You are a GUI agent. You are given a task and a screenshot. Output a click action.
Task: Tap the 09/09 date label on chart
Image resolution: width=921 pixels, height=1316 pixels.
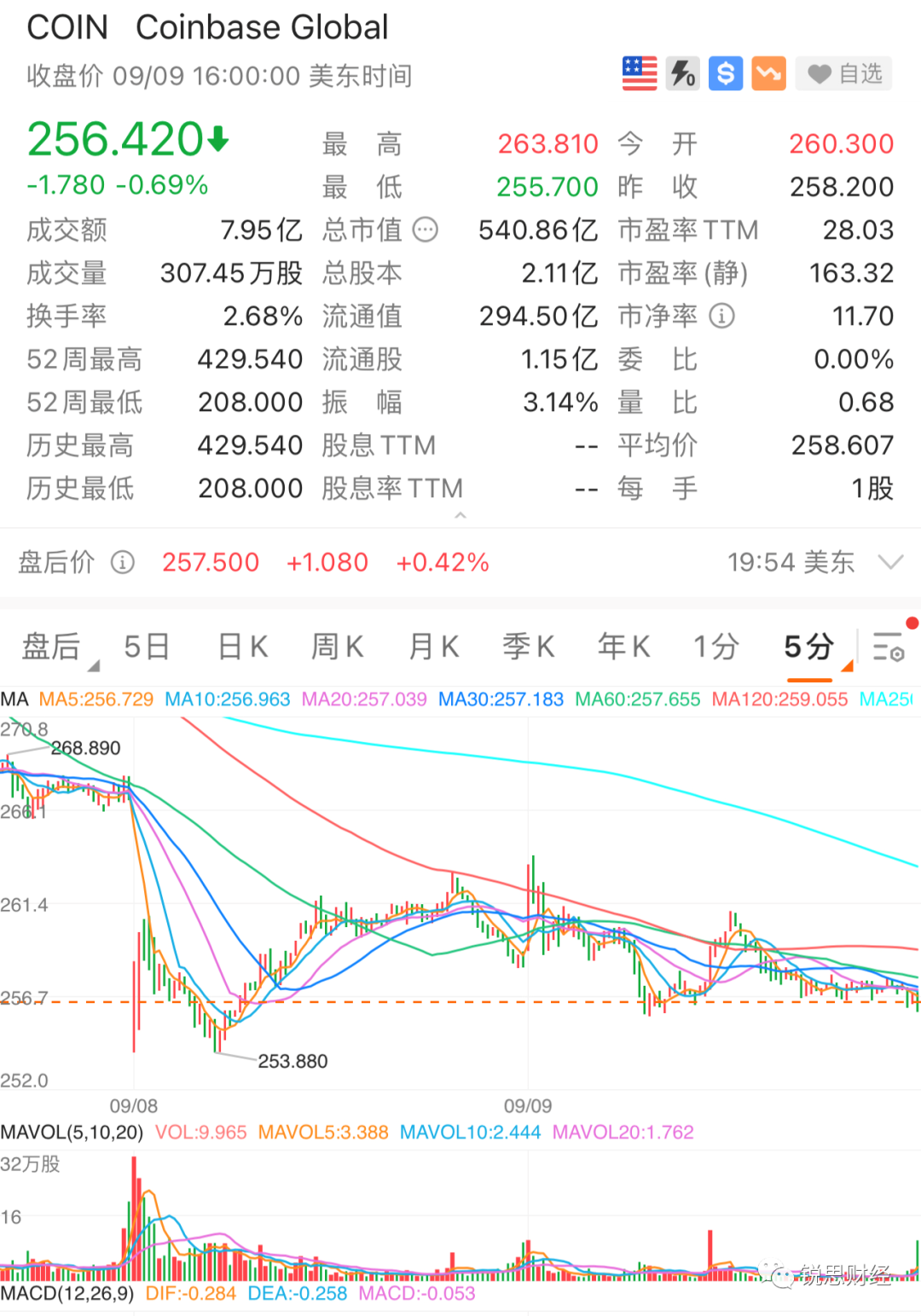coord(528,1106)
